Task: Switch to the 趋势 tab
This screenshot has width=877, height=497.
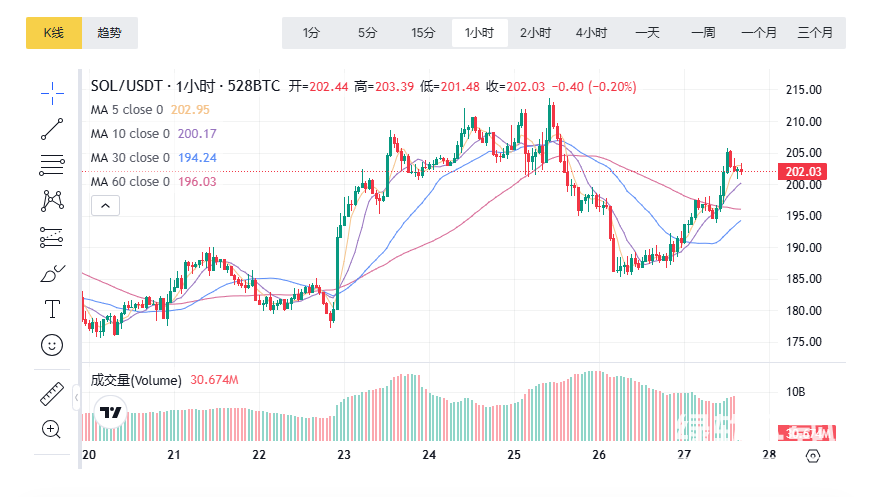Action: (x=110, y=33)
